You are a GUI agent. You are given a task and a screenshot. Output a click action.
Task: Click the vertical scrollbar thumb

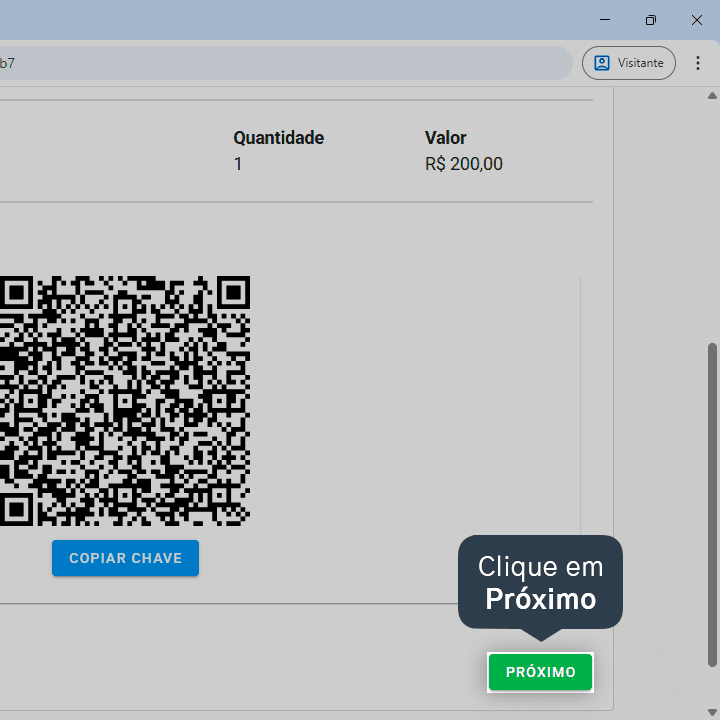pyautogui.click(x=712, y=504)
